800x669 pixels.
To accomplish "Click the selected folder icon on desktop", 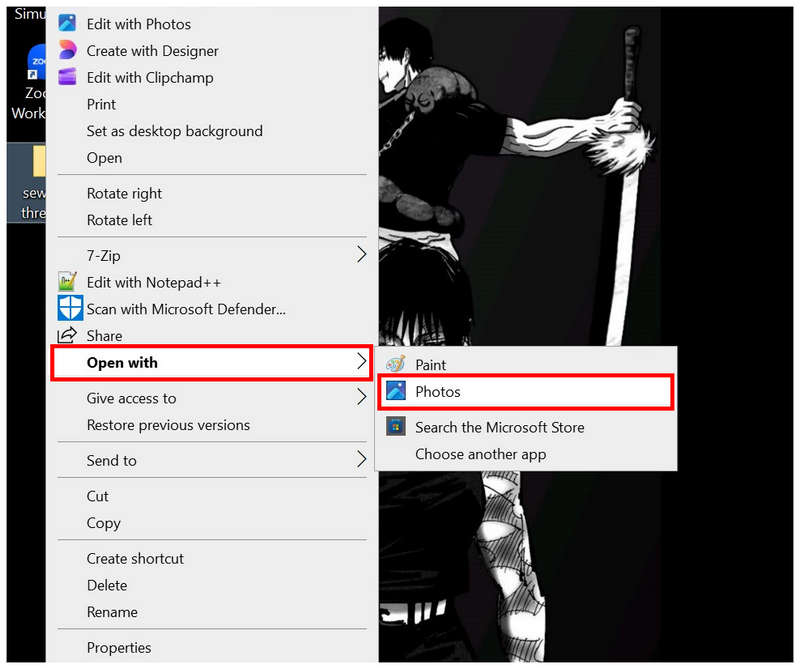I will click(39, 161).
